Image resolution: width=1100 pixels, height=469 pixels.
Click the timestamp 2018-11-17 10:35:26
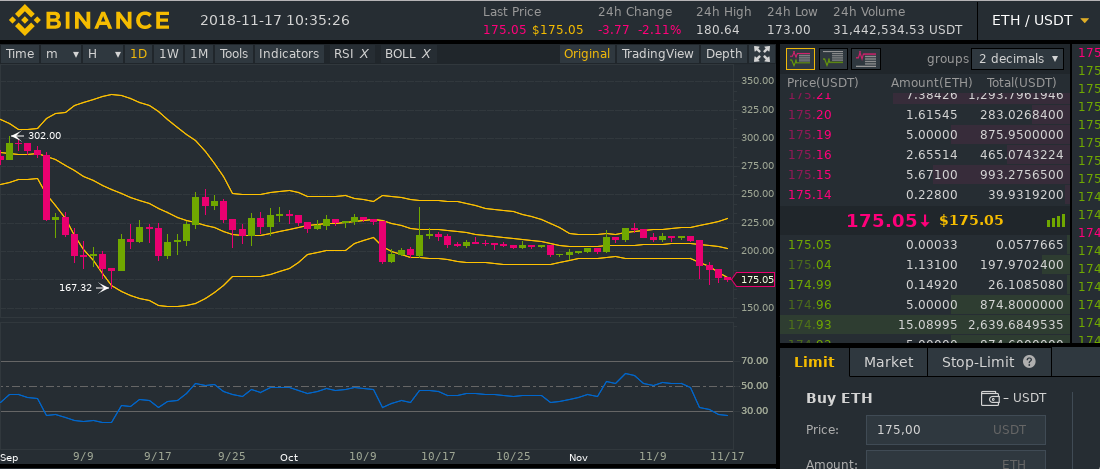point(275,20)
